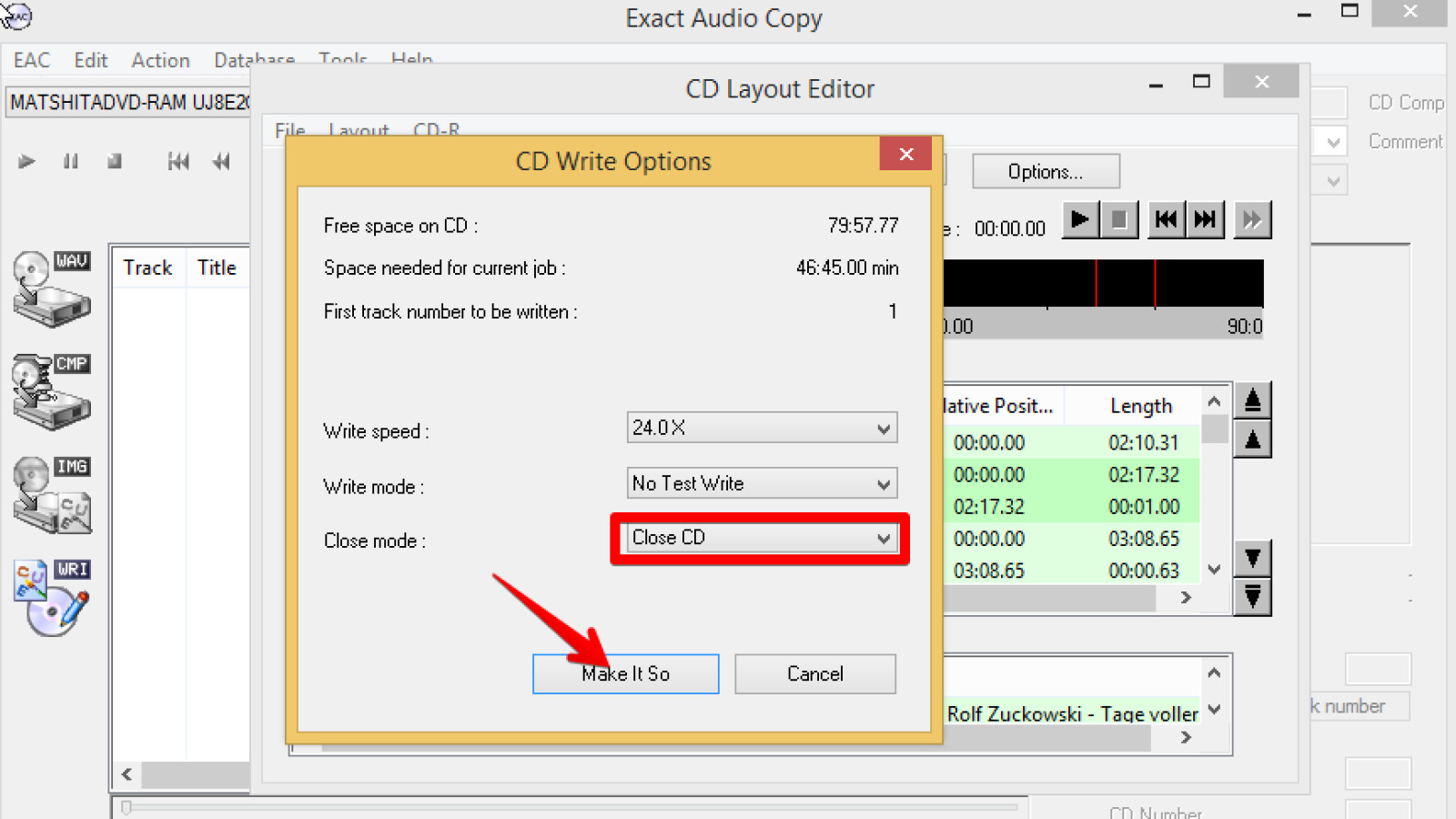Viewport: 1456px width, 819px height.
Task: Click the main window stop button
Action: pos(115,162)
